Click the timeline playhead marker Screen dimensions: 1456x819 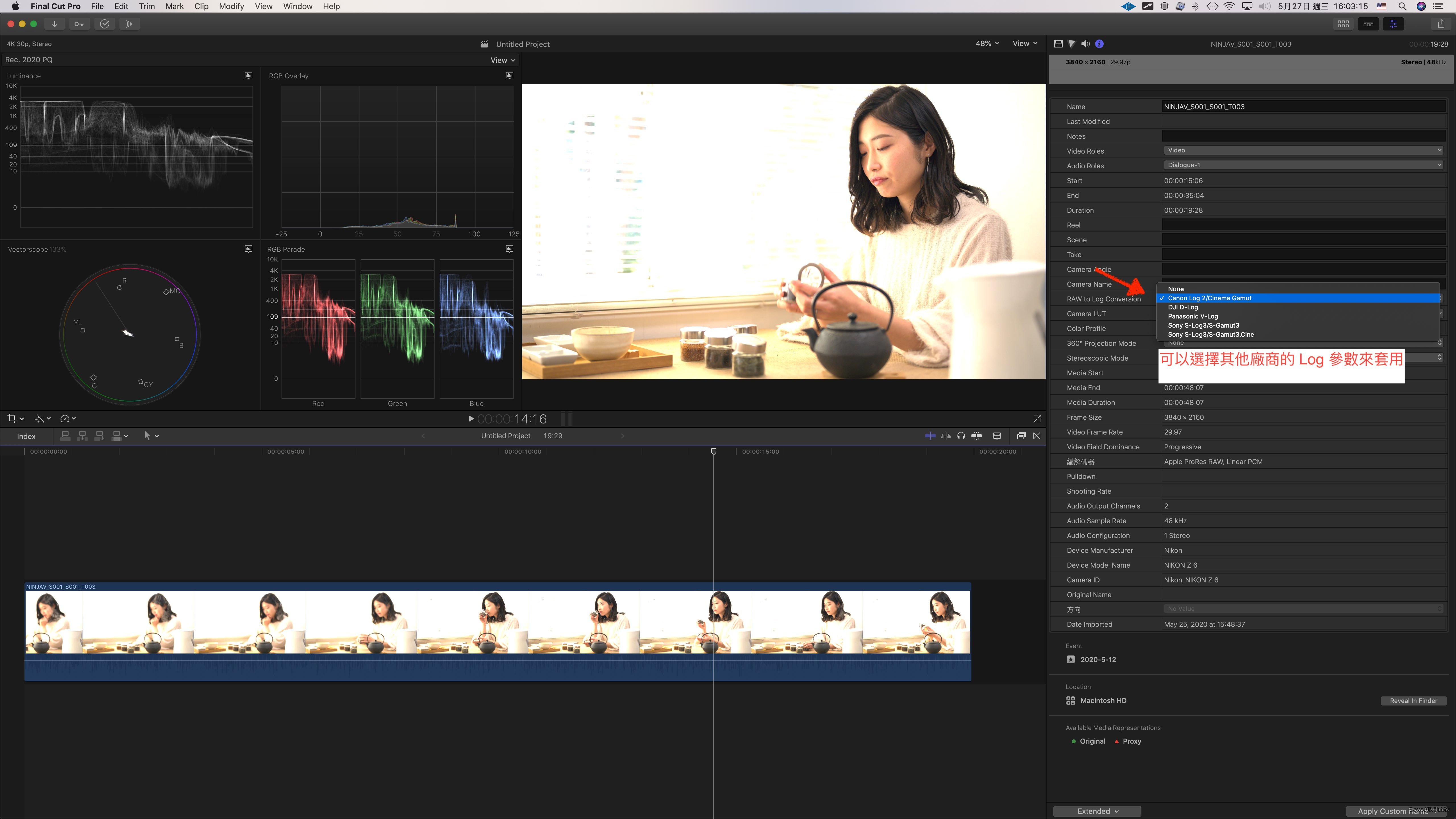point(714,451)
